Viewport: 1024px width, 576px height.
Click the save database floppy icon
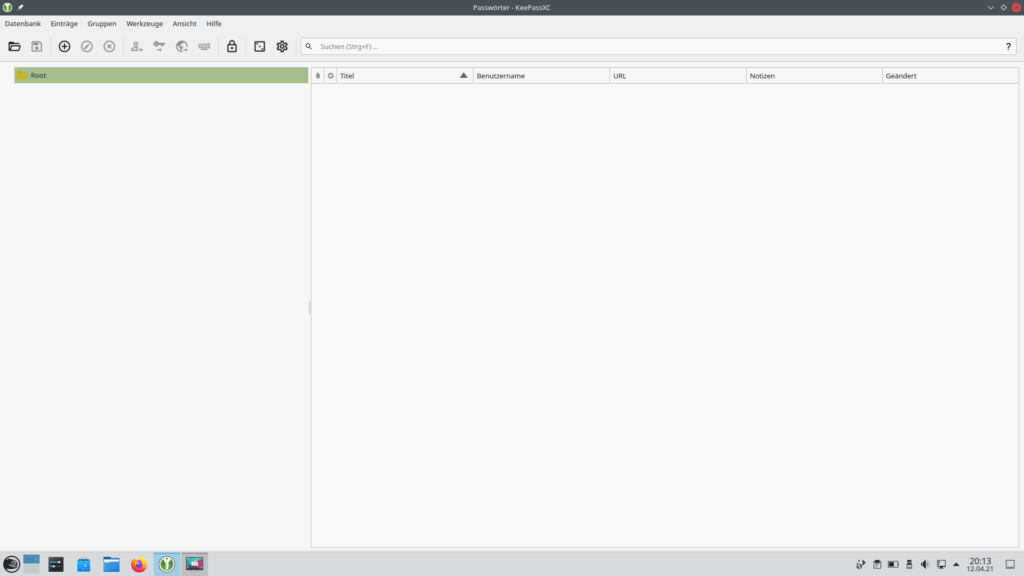tap(37, 46)
